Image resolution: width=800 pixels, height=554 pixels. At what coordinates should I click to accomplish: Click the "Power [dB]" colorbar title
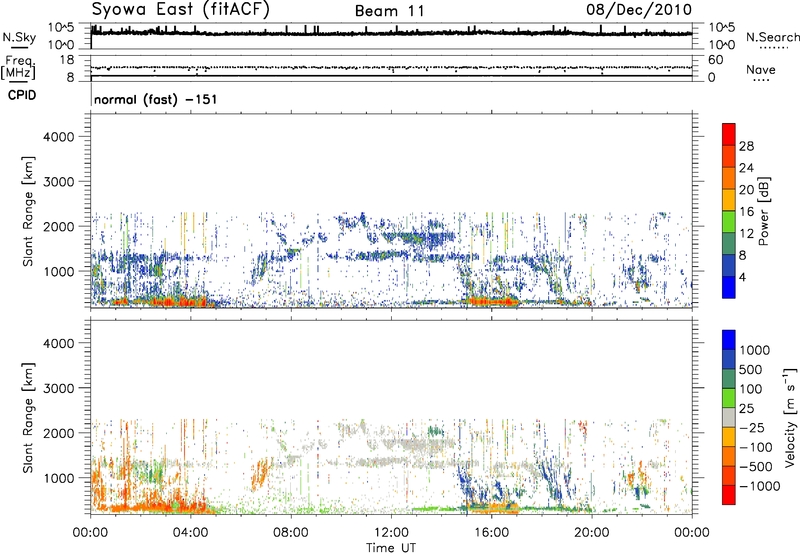coord(764,211)
